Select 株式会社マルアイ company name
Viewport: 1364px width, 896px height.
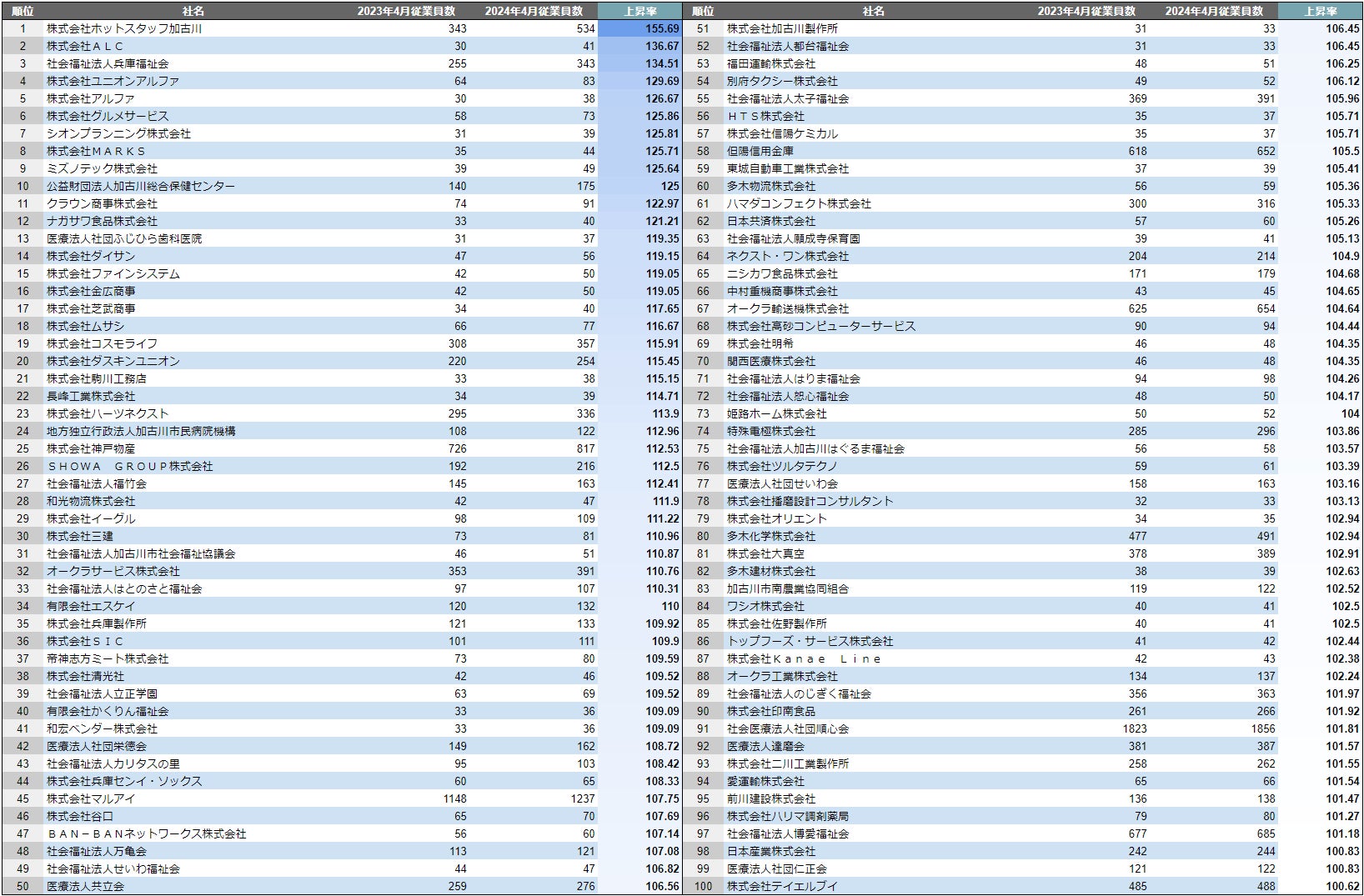click(91, 798)
